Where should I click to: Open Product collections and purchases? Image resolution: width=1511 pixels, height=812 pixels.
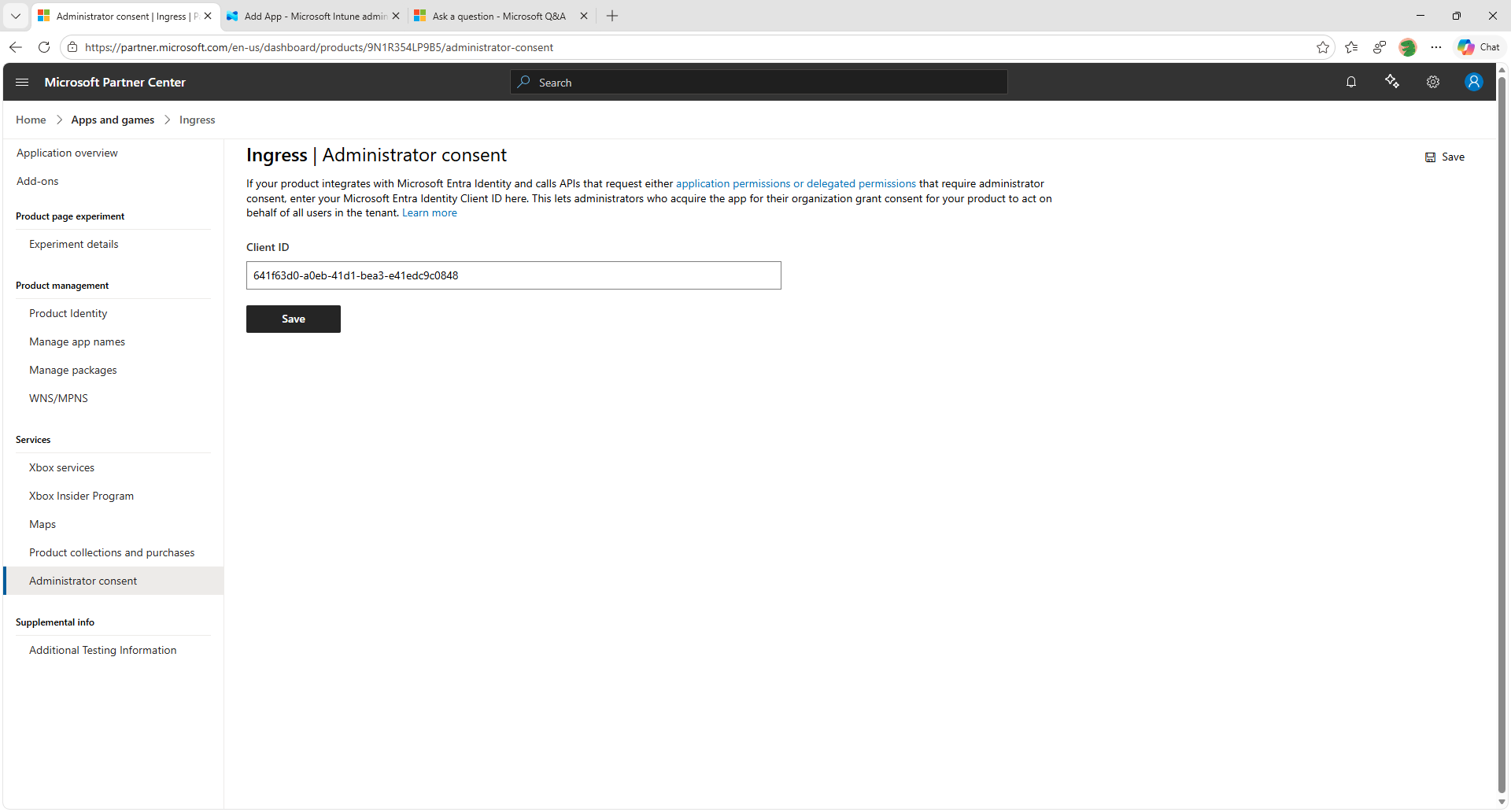tap(112, 552)
